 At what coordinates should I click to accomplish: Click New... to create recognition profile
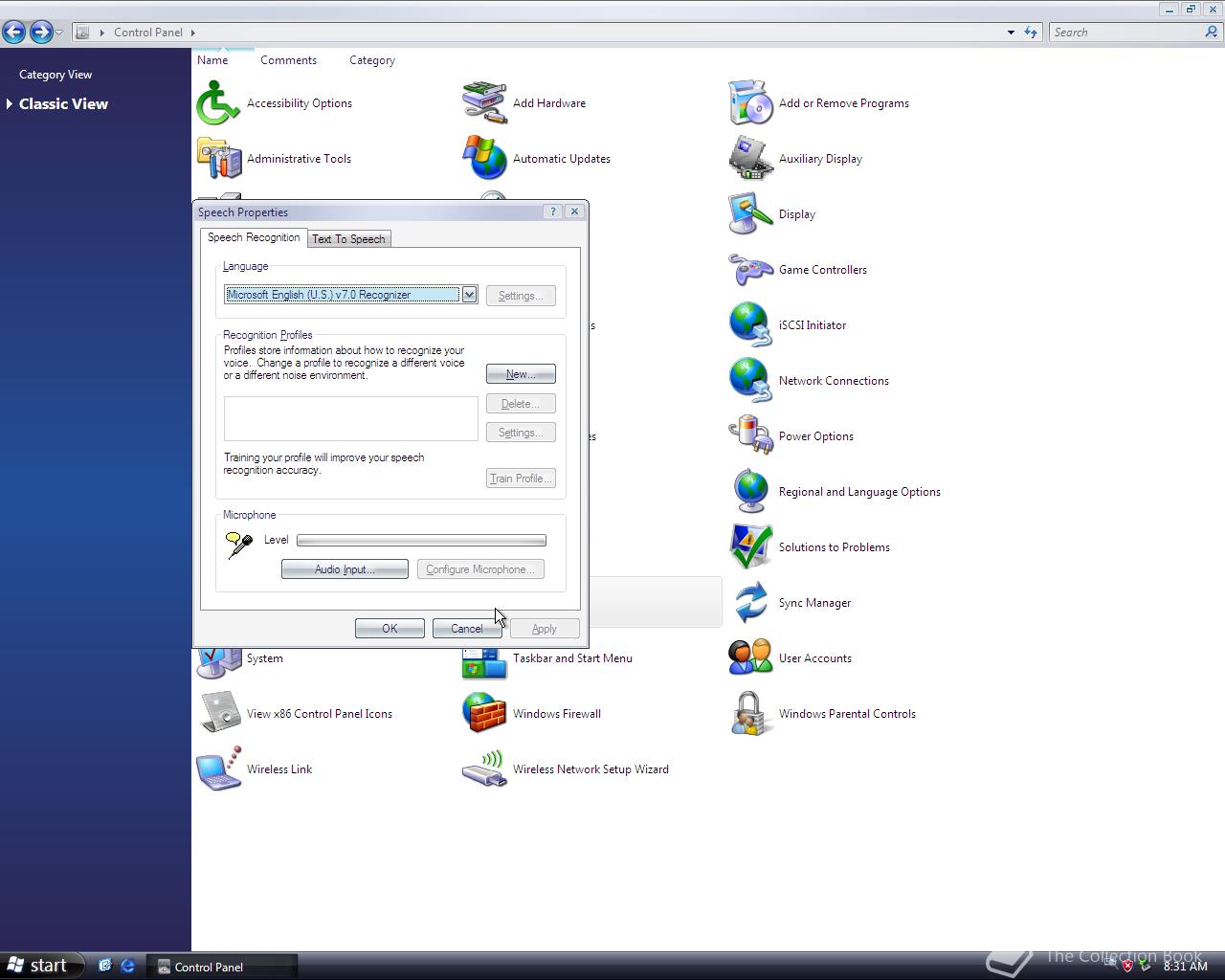[521, 374]
